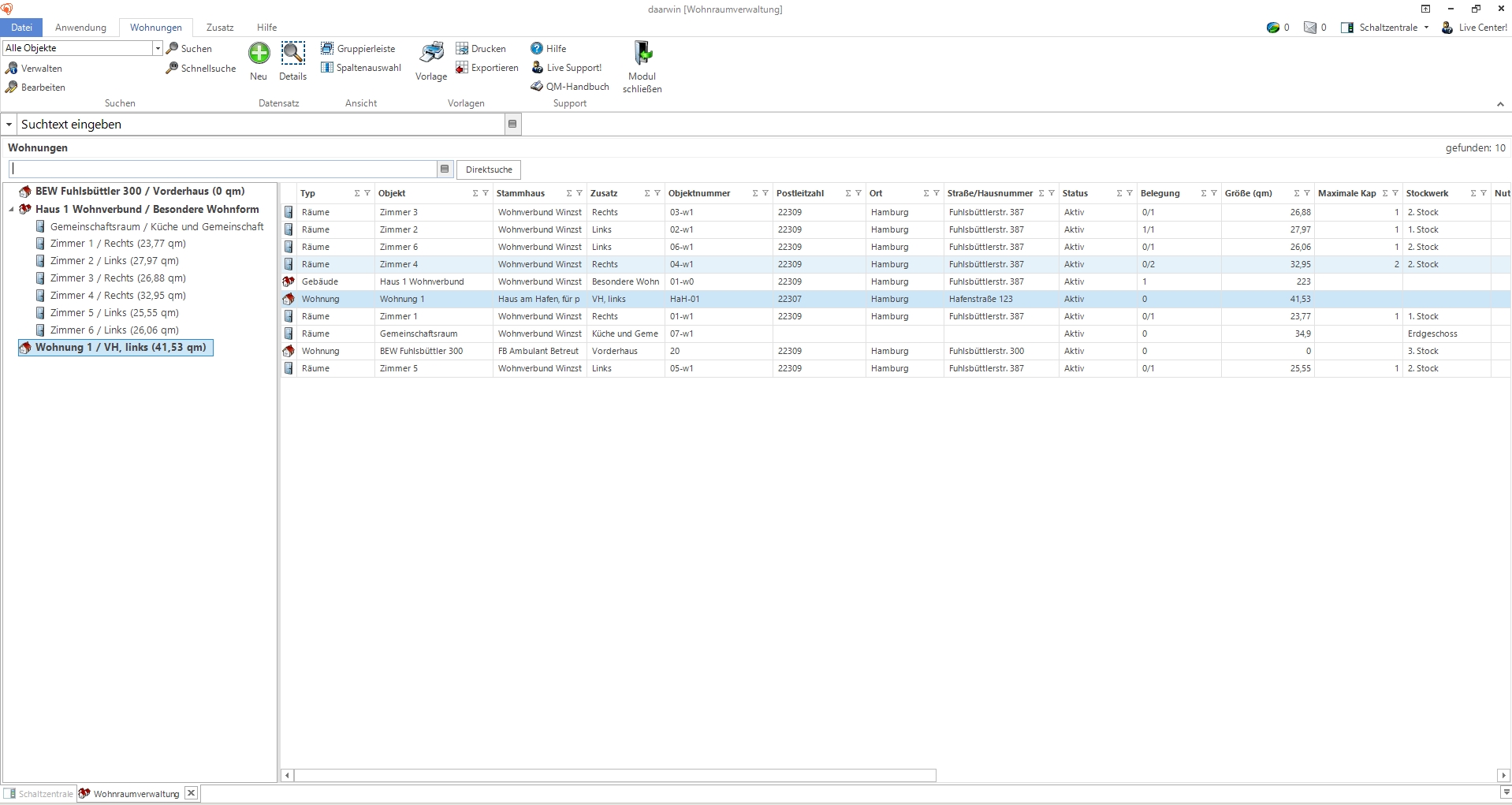The image size is (1512, 805).
Task: Click the Direktsuche button
Action: [489, 170]
